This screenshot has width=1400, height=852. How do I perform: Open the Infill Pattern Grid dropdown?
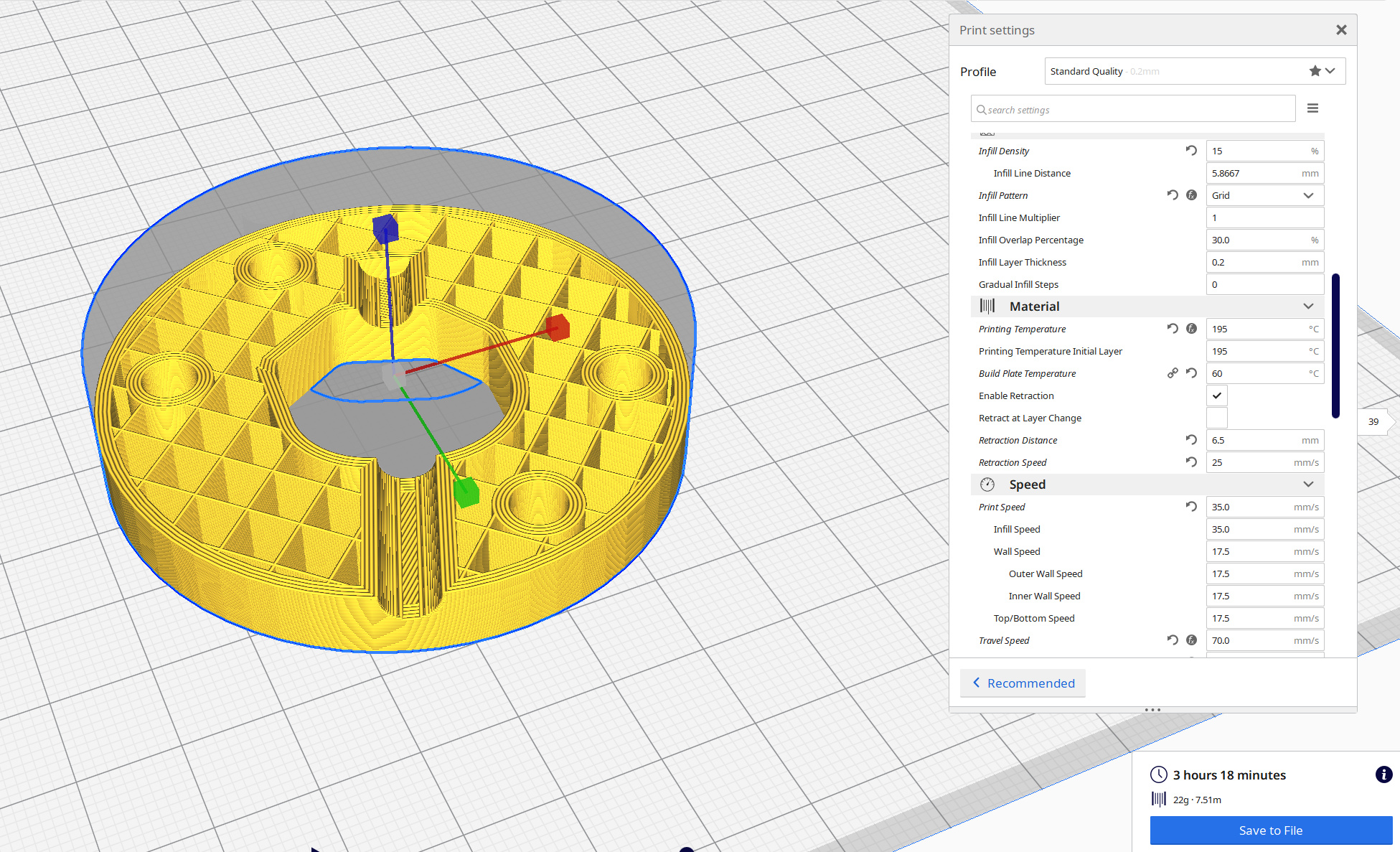tap(1264, 195)
